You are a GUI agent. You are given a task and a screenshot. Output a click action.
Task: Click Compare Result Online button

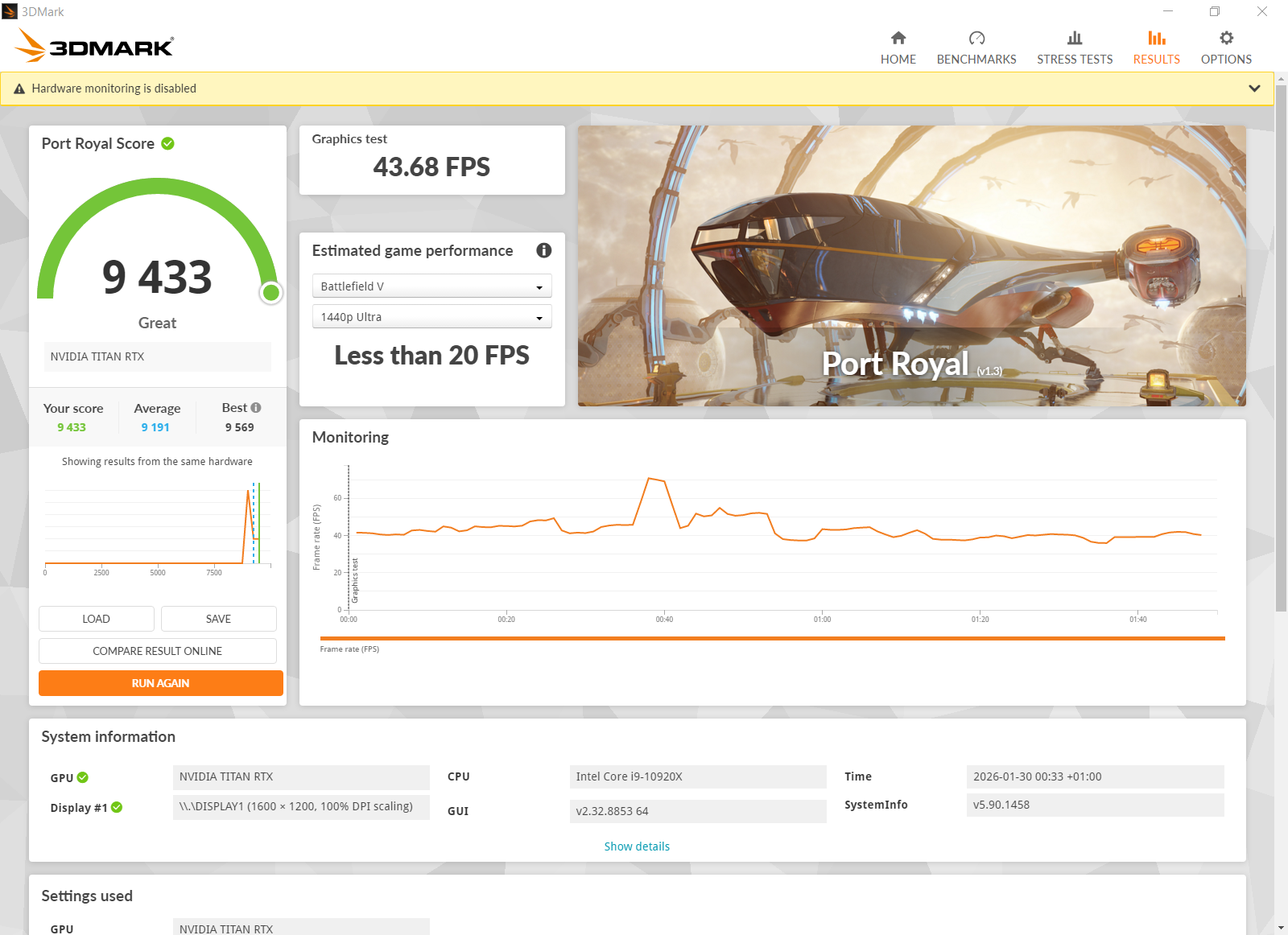(158, 651)
